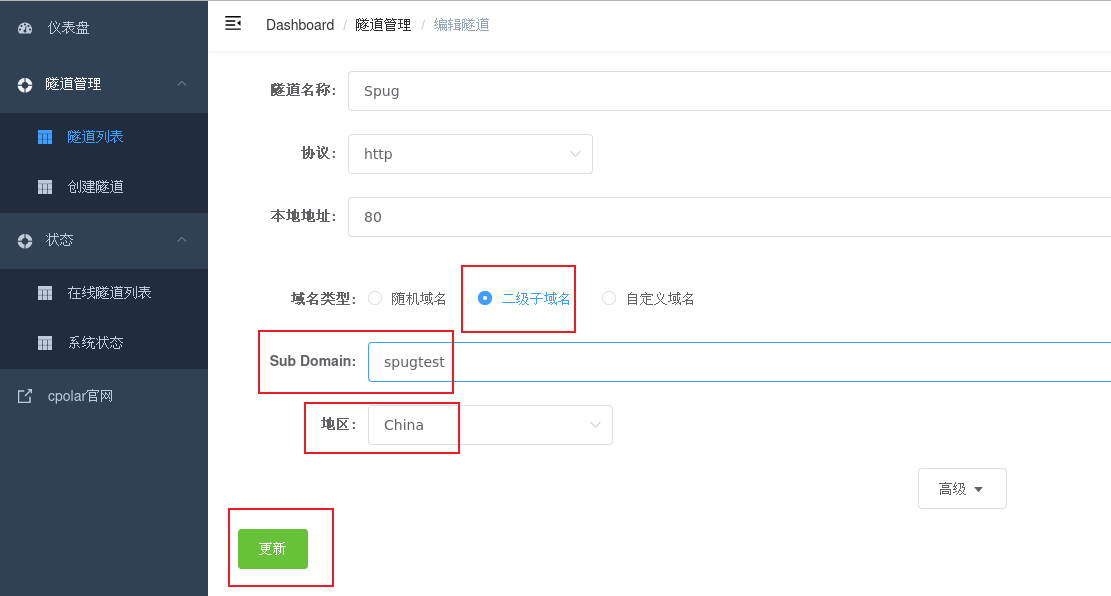Click the green 更新 button
The width and height of the screenshot is (1111, 596).
[273, 549]
